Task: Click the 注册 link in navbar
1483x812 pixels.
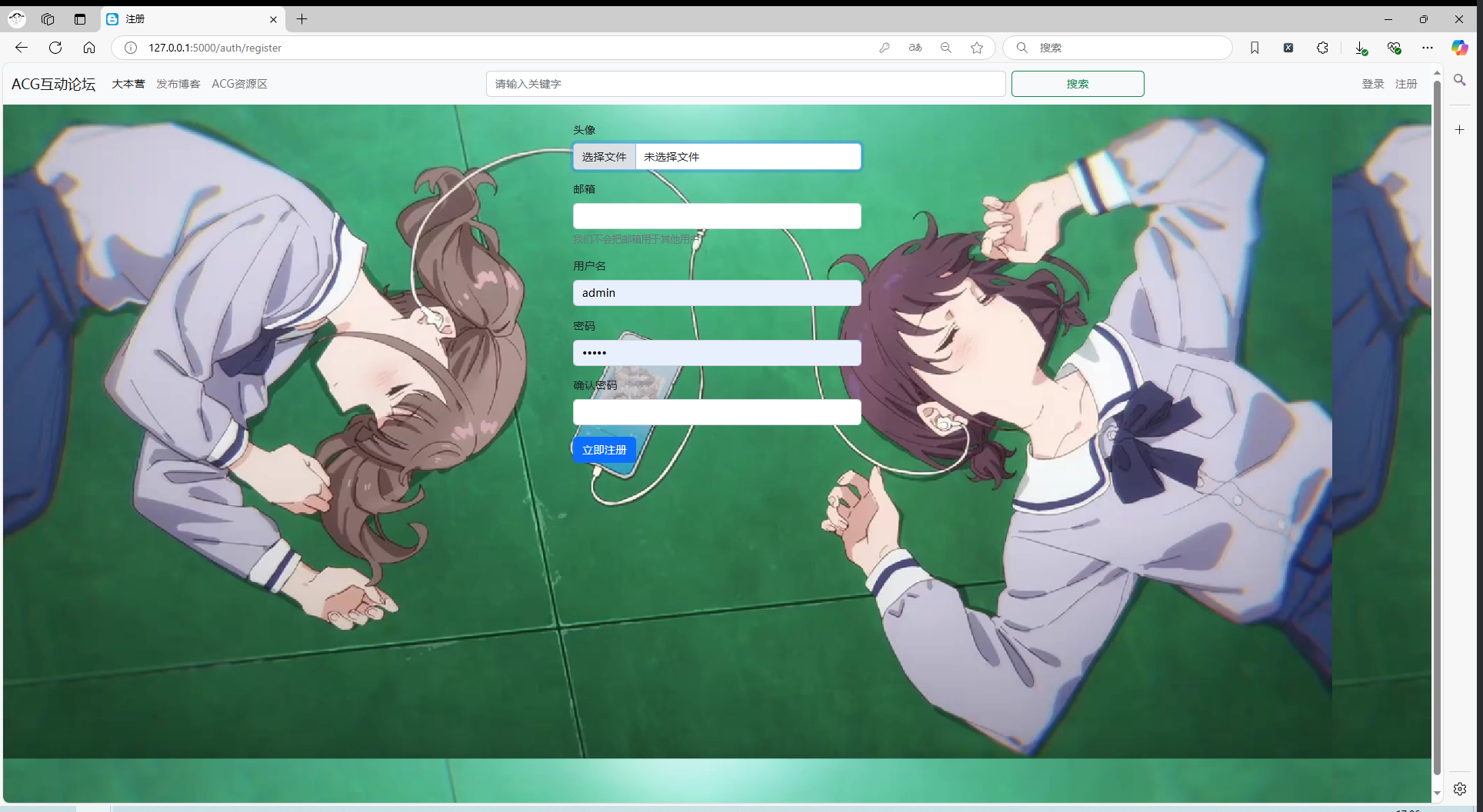Action: click(x=1406, y=84)
